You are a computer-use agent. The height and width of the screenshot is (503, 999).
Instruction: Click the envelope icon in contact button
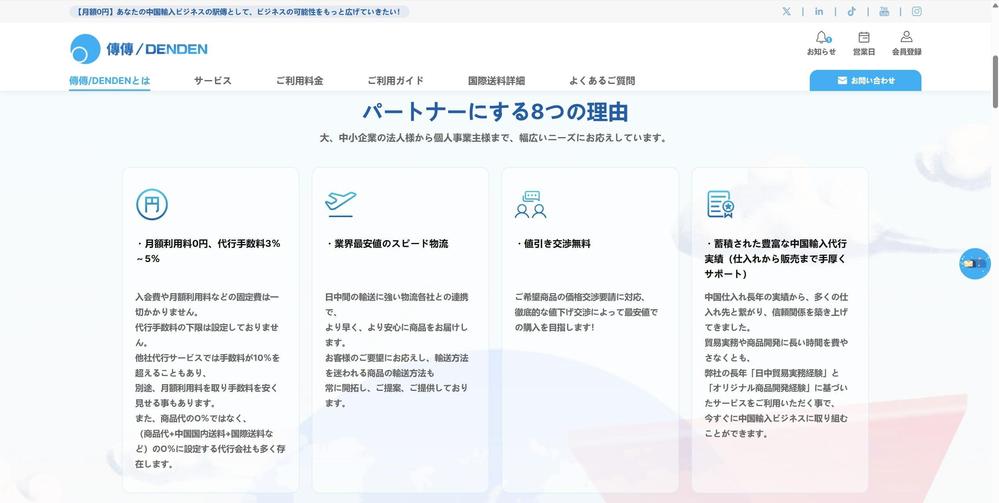click(x=842, y=81)
